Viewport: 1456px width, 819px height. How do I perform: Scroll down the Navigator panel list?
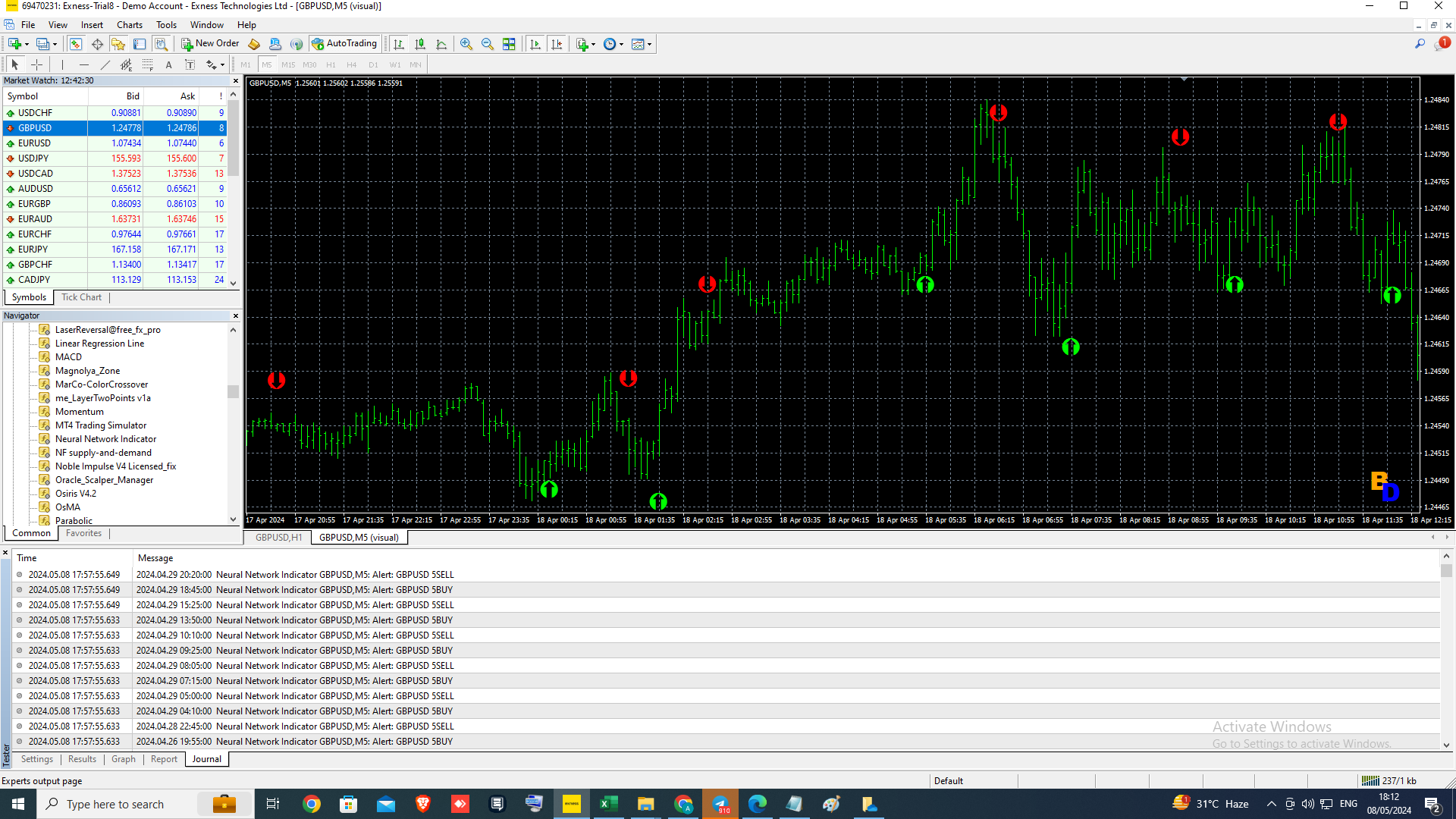(233, 519)
